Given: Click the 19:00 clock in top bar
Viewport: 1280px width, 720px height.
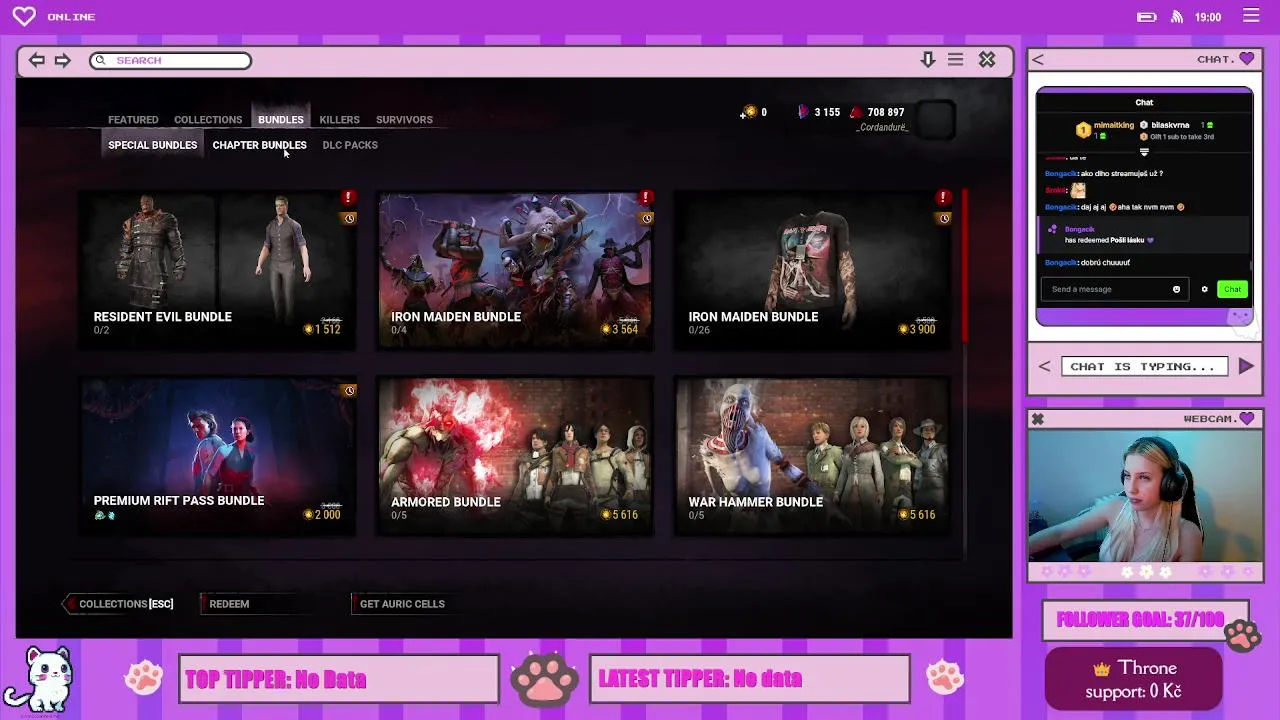Looking at the screenshot, I should coord(1208,17).
